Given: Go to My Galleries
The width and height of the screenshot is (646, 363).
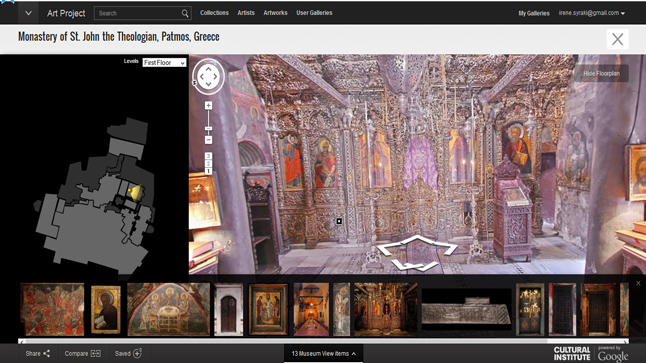Looking at the screenshot, I should (x=534, y=13).
